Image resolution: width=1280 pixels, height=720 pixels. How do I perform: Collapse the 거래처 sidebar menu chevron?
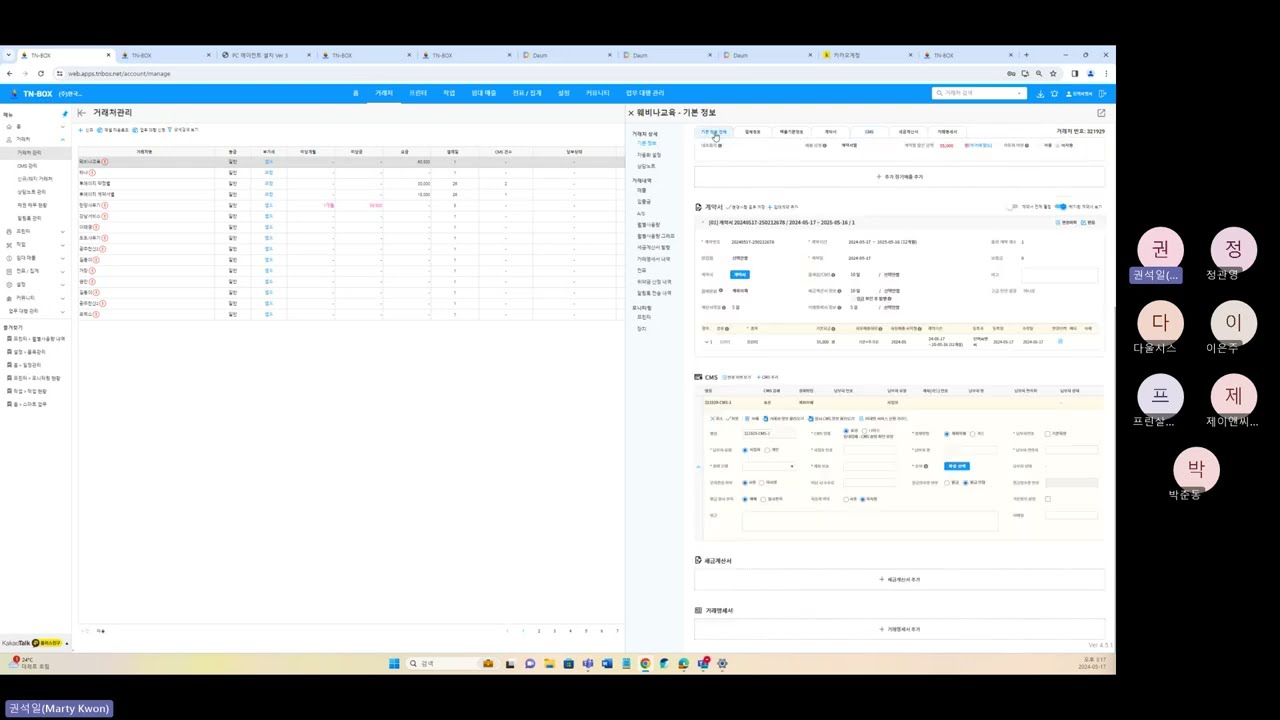(x=62, y=139)
